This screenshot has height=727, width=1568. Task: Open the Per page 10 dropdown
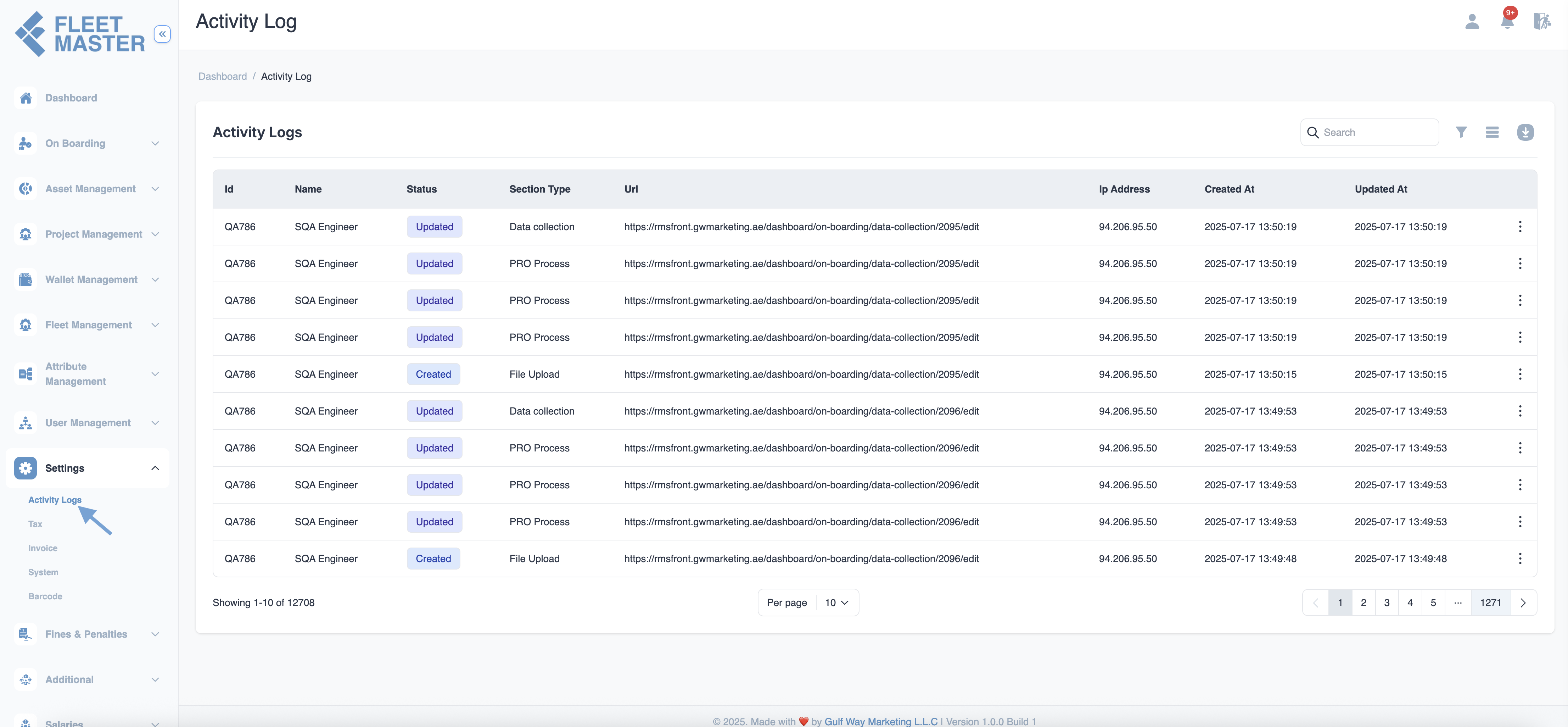(837, 603)
